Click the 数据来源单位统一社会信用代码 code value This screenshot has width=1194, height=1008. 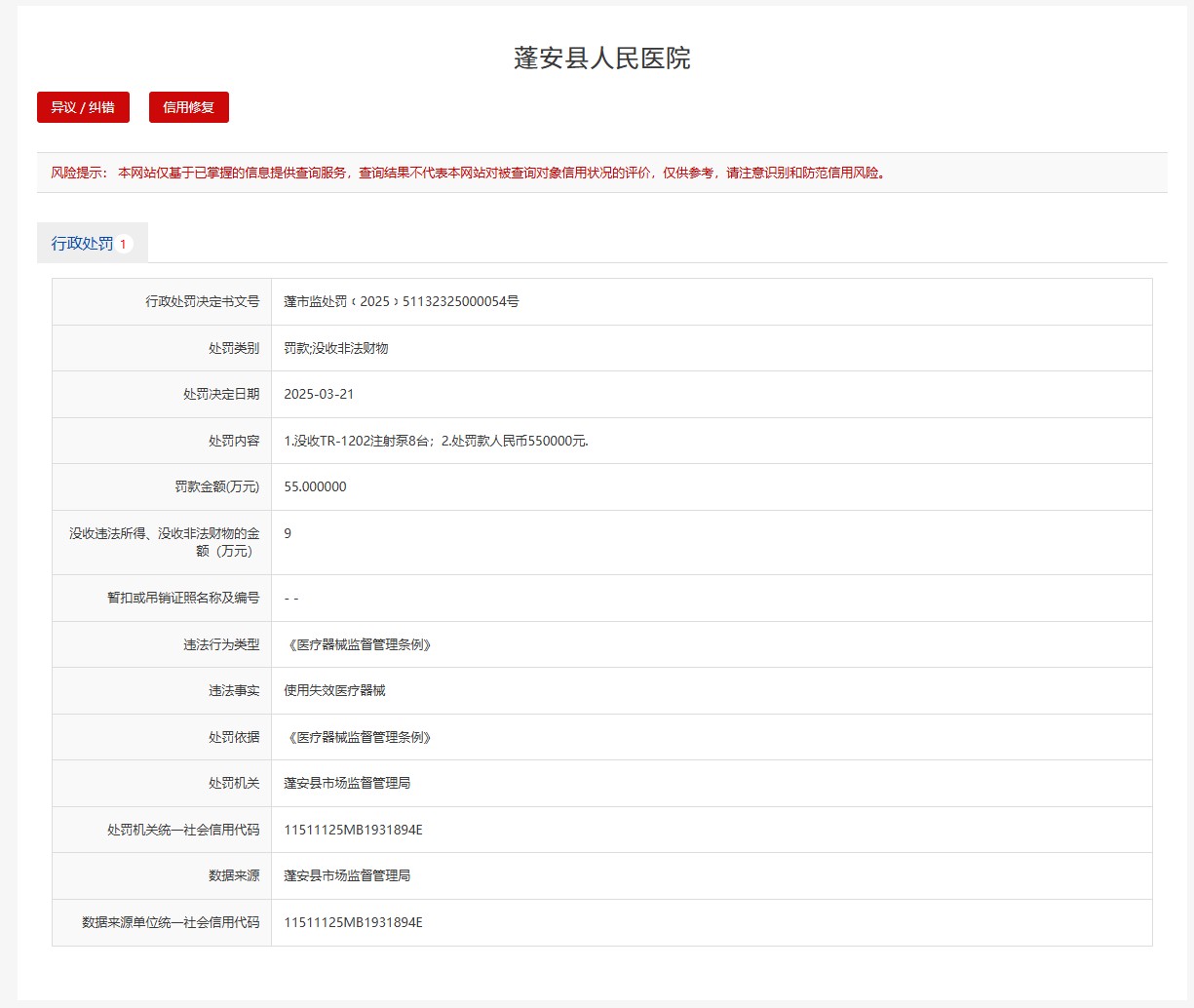tap(353, 922)
